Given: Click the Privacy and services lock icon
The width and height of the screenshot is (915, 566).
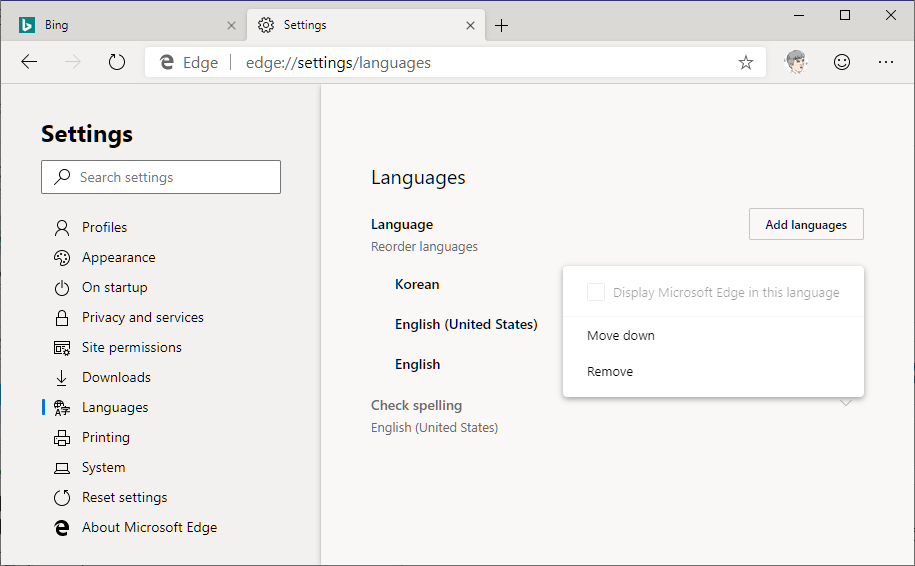Looking at the screenshot, I should click(x=62, y=318).
